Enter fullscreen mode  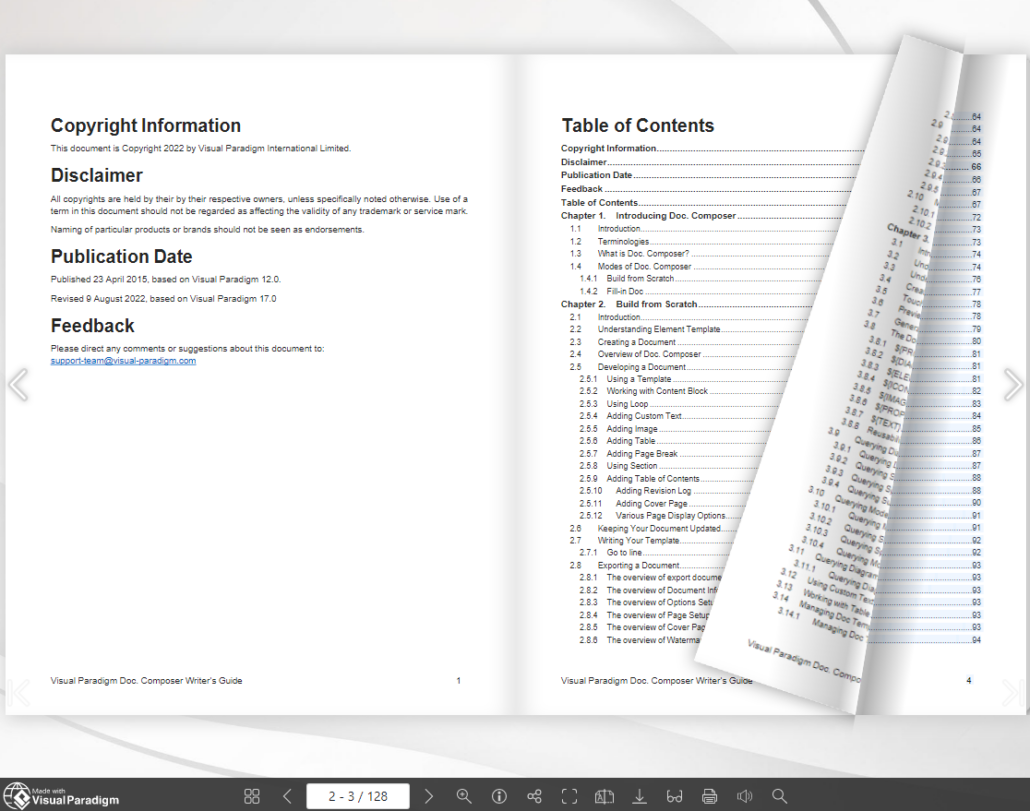coord(569,796)
